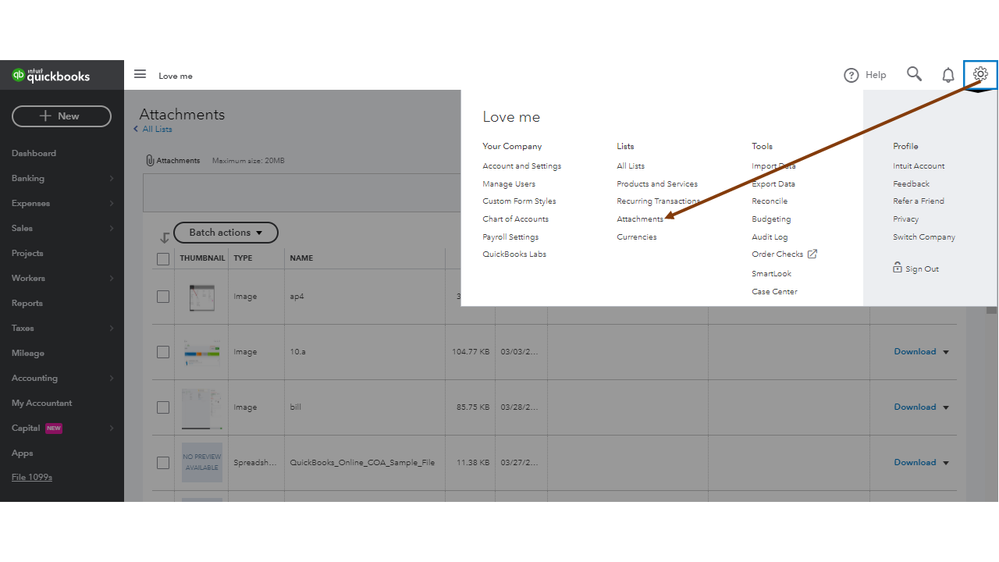Click the external link icon beside Order Checks
The height and width of the screenshot is (562, 999).
(x=812, y=254)
